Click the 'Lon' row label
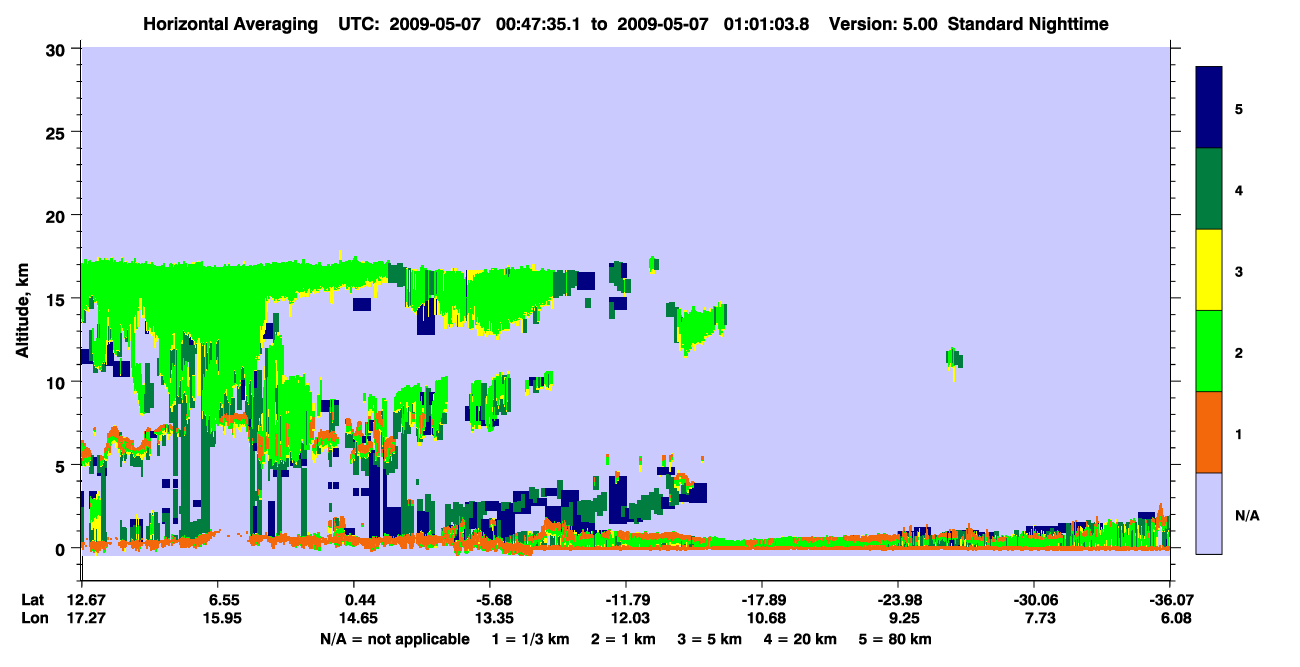Viewport: 1300px width, 667px height. pos(34,619)
